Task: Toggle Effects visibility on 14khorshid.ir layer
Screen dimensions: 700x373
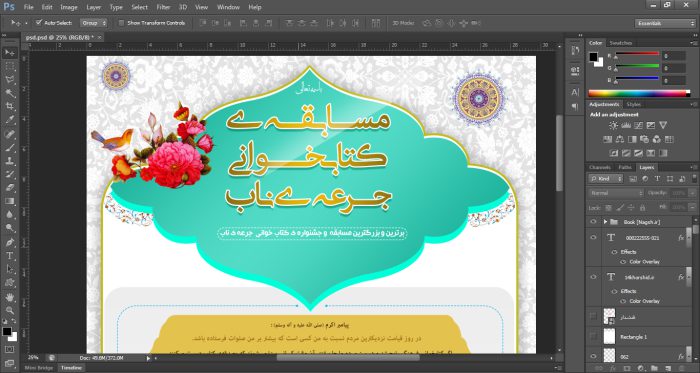Action: point(614,291)
